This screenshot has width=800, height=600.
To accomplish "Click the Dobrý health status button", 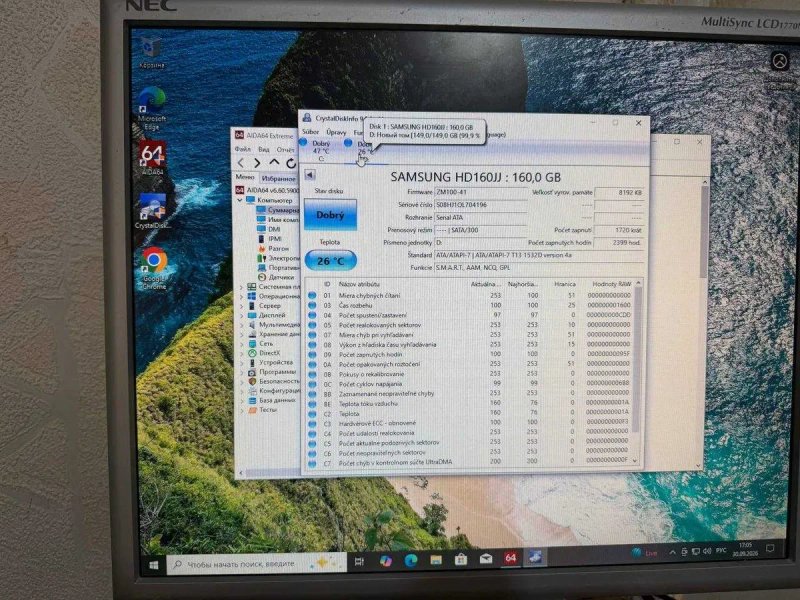I will tap(330, 215).
